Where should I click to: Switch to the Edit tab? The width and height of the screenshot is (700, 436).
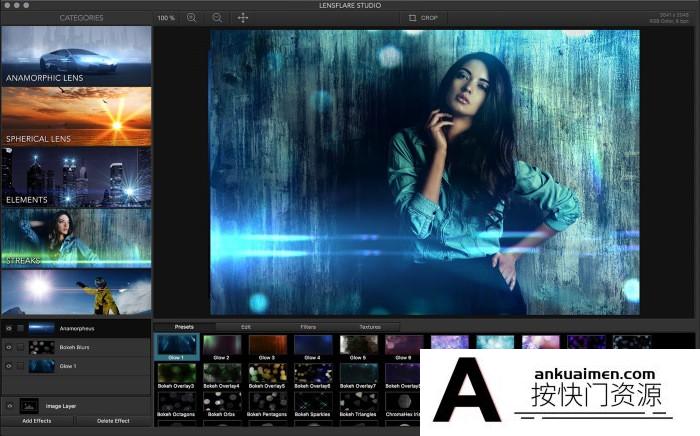pos(246,327)
